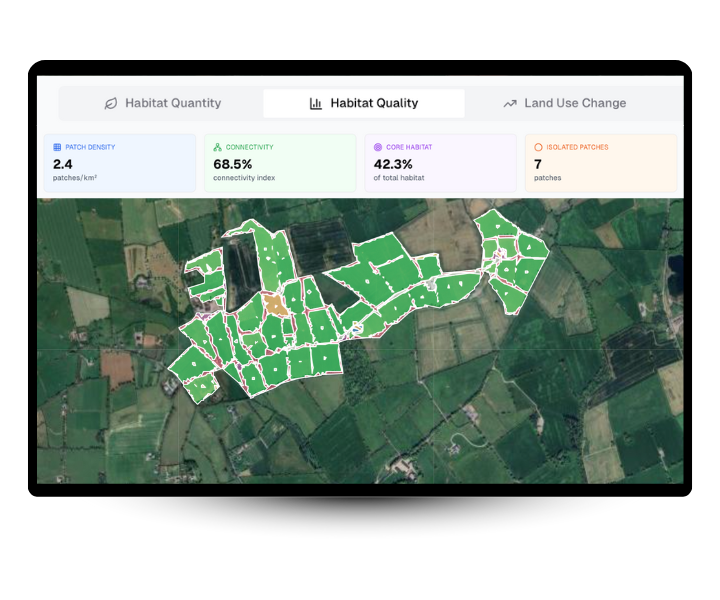This screenshot has height=600, width=720.
Task: Switch to the Habitat Quantity tab
Action: pos(162,103)
